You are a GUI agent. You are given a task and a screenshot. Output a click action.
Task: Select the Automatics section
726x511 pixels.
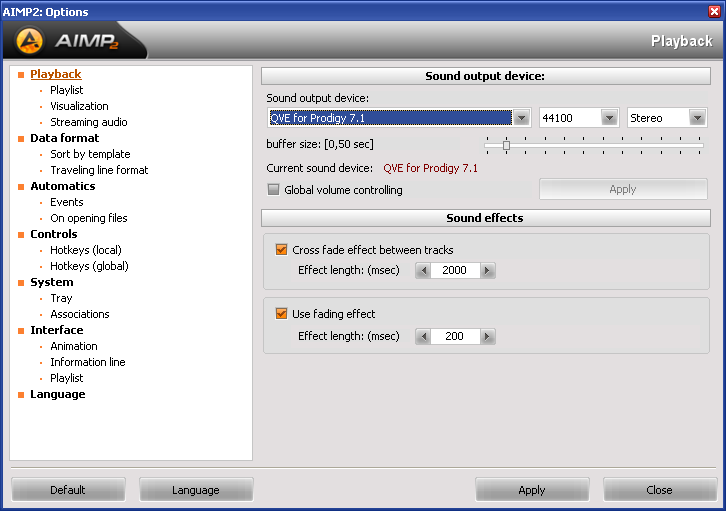click(x=63, y=186)
